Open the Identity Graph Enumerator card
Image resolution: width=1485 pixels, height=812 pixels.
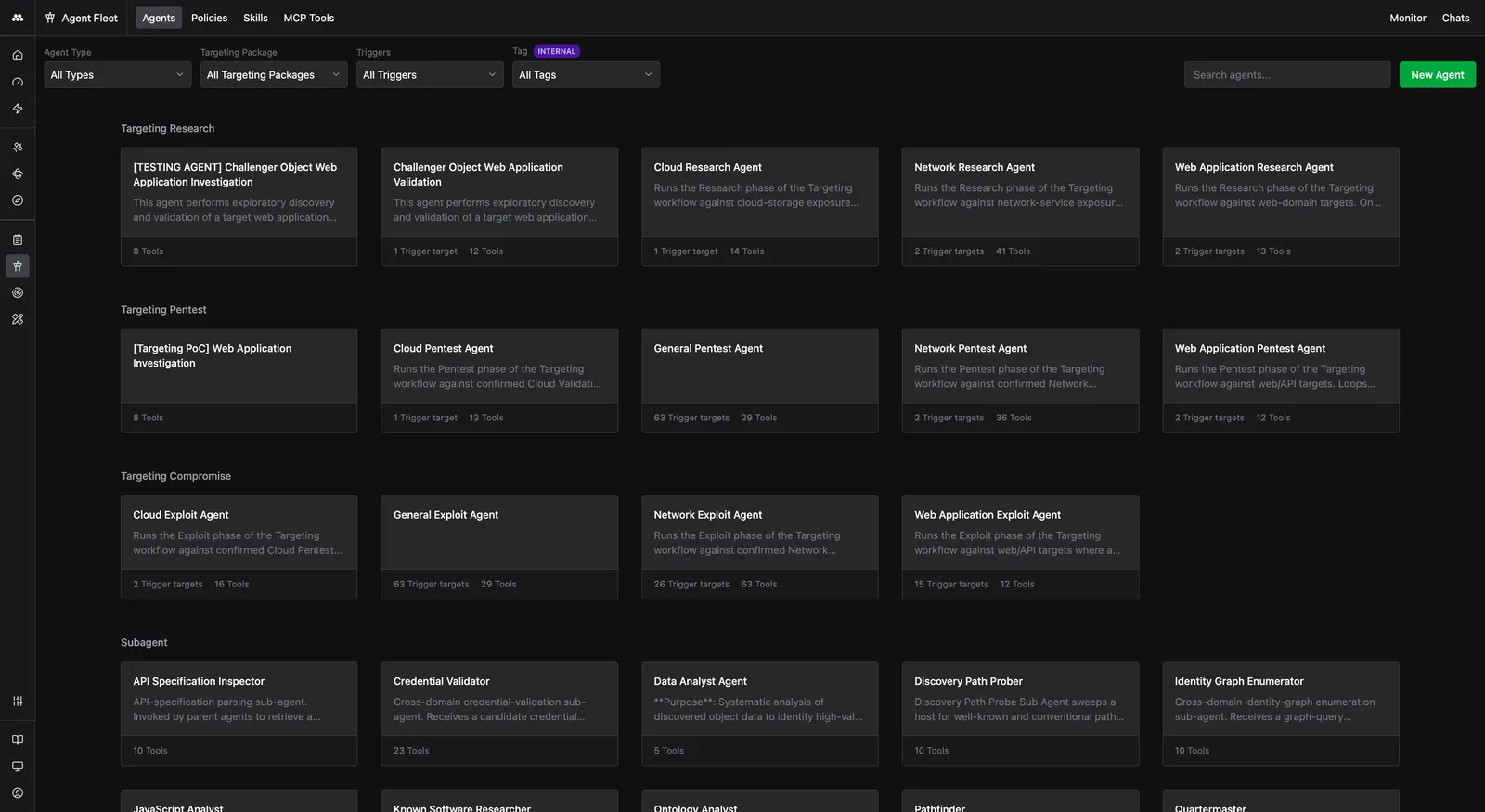pyautogui.click(x=1281, y=714)
